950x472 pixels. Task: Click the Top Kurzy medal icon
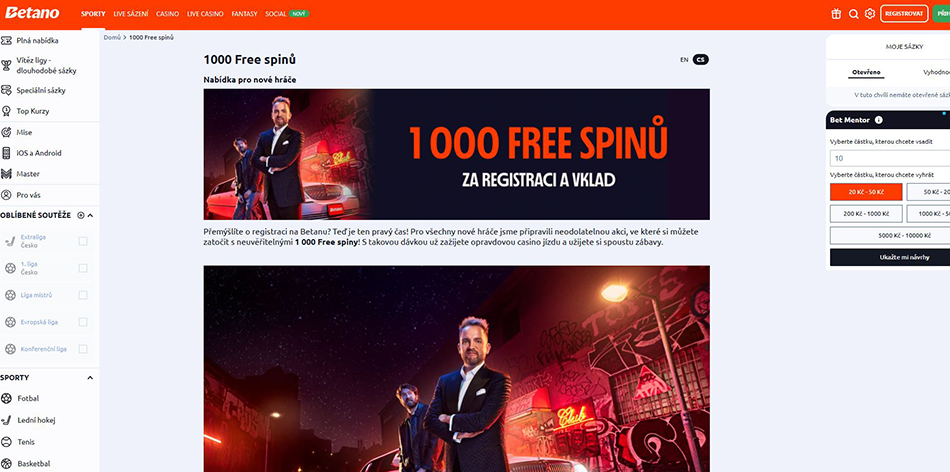click(6, 111)
